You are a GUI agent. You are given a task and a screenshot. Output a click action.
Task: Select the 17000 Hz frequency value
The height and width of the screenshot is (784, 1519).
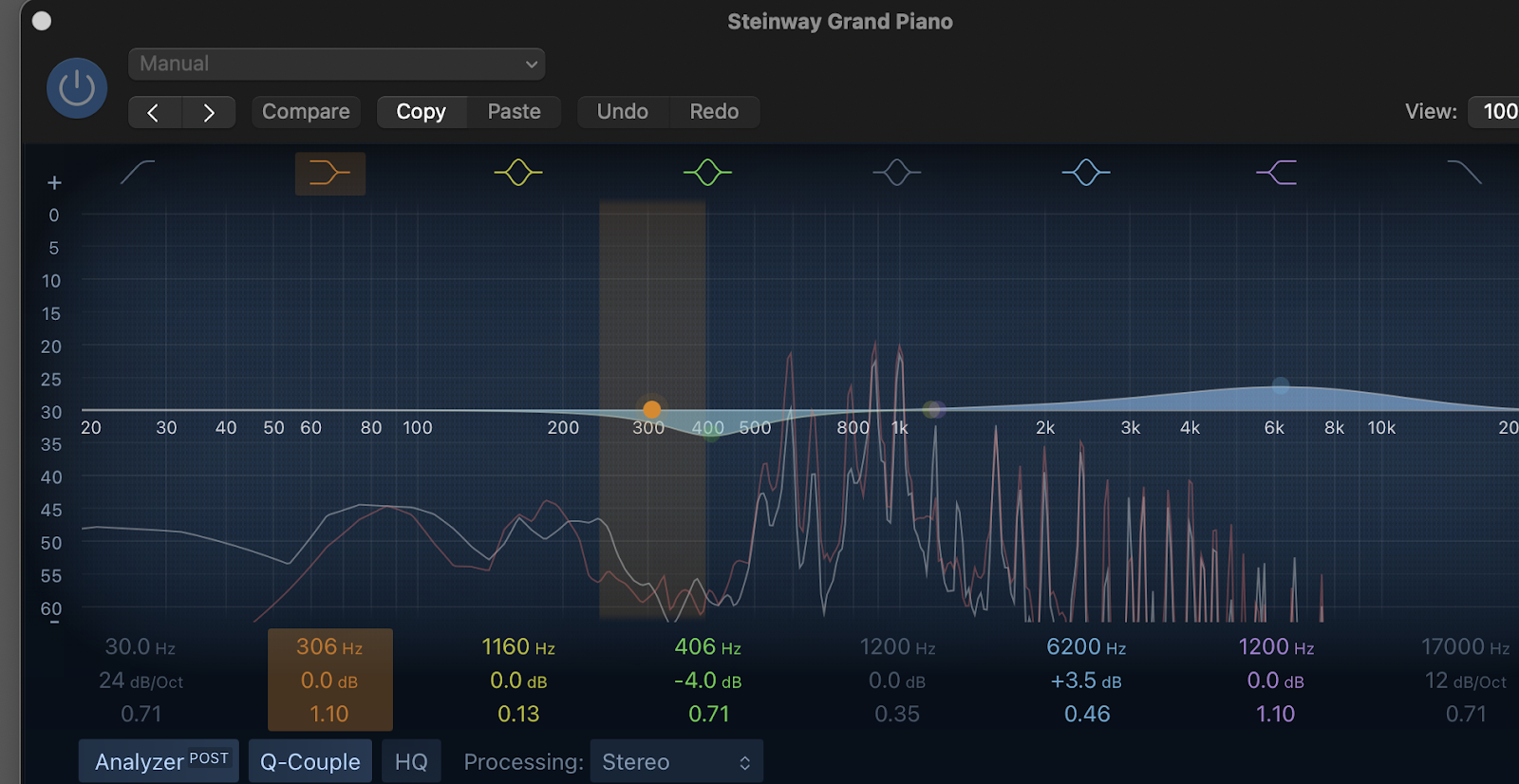[x=1465, y=647]
